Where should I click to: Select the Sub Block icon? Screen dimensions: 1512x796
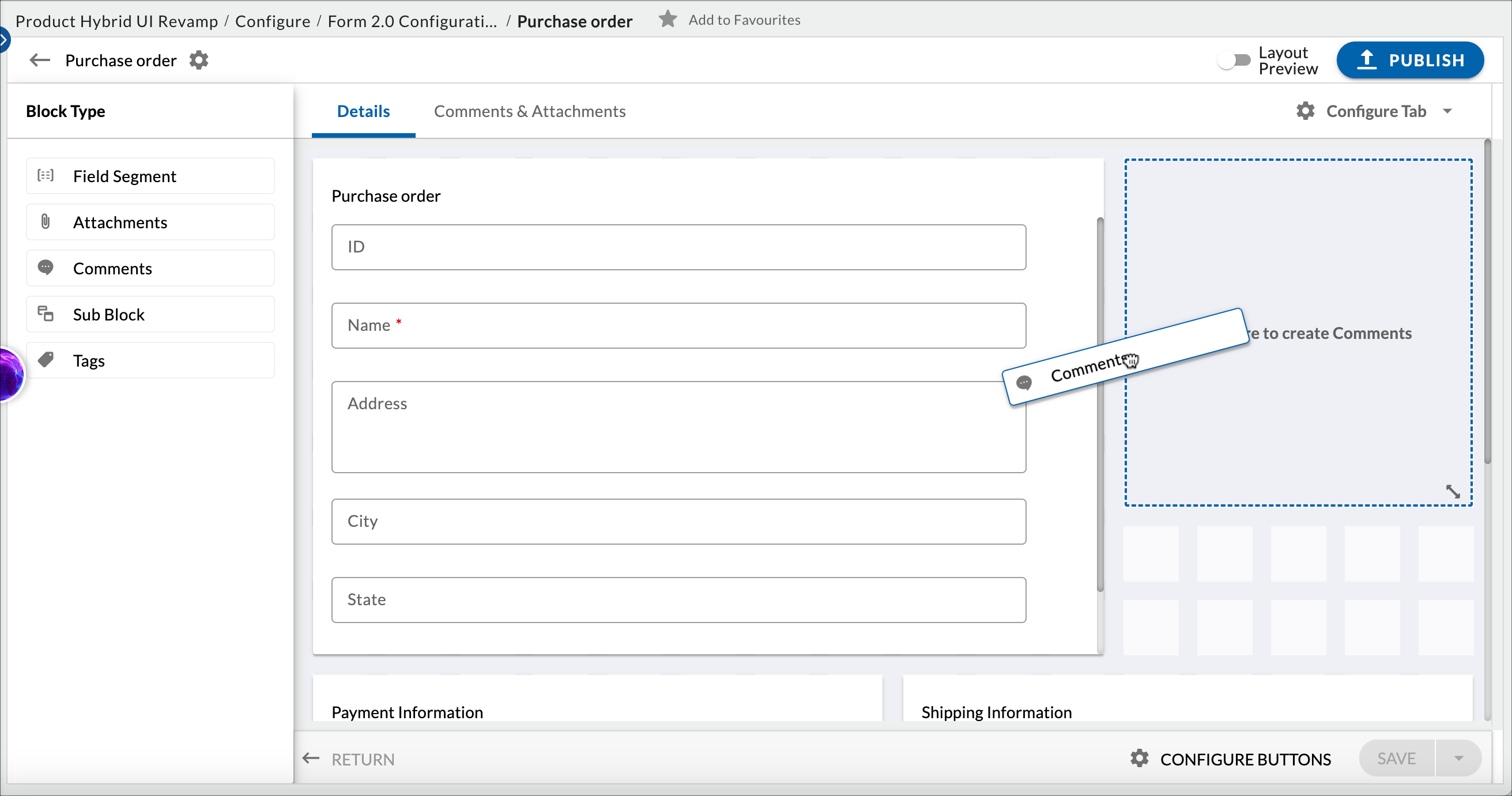(x=45, y=314)
